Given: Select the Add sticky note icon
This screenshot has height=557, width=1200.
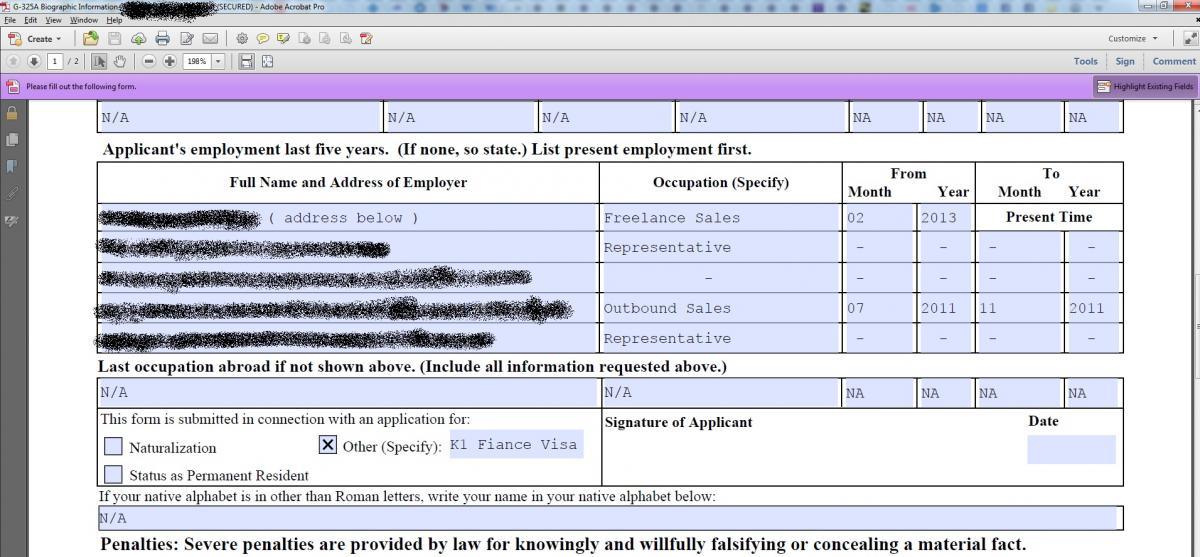Looking at the screenshot, I should [x=263, y=39].
